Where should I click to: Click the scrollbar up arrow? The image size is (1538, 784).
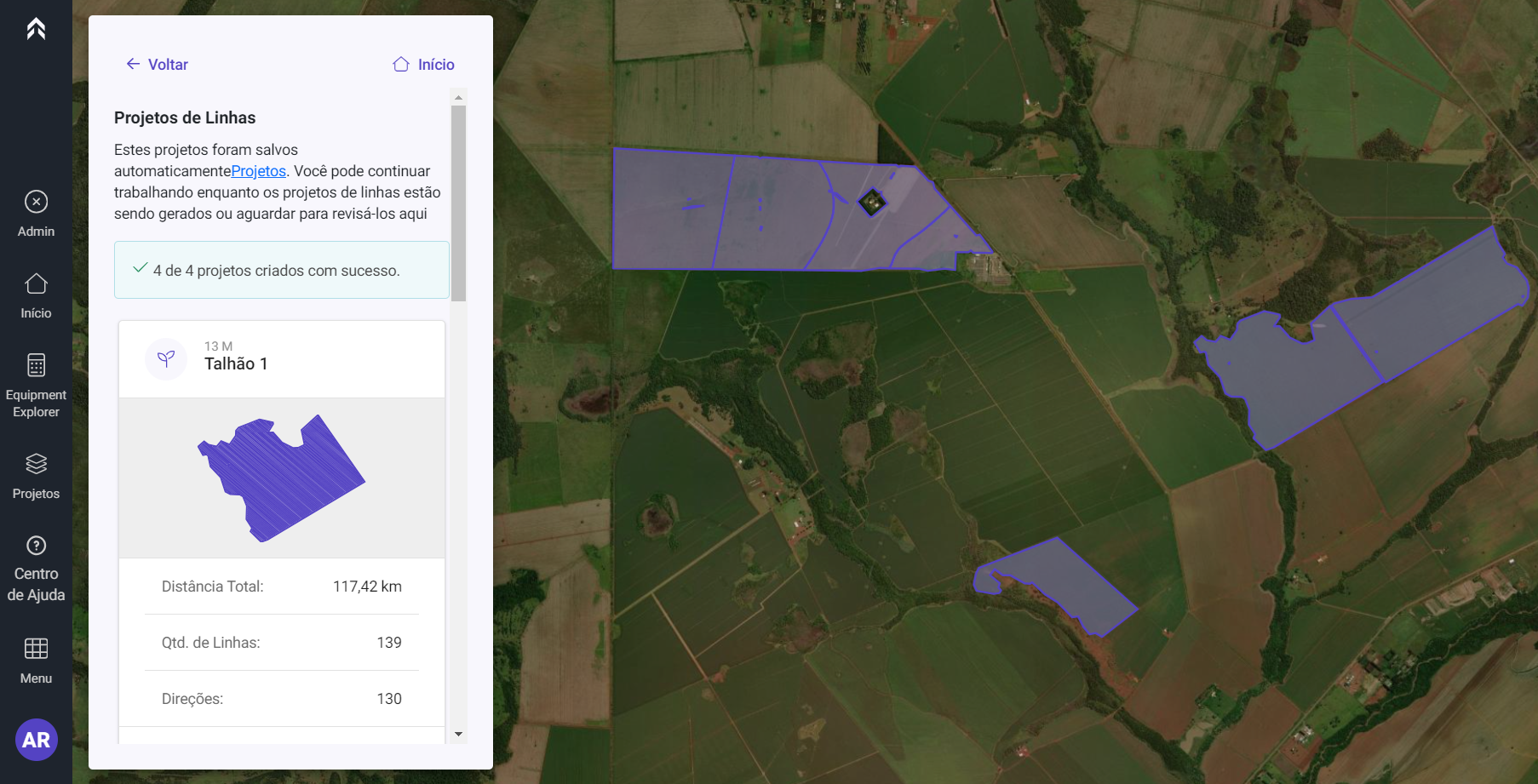tap(458, 98)
